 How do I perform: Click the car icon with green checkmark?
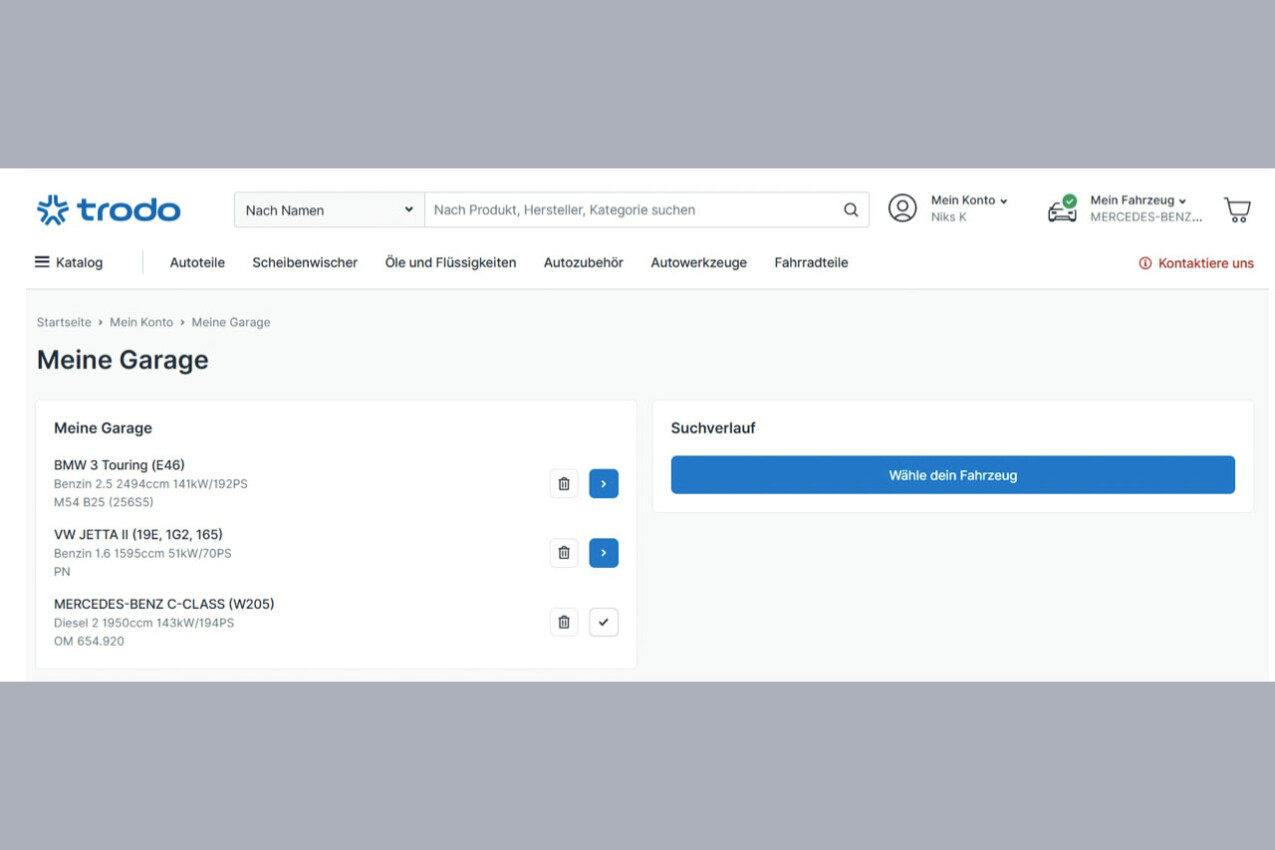(x=1062, y=209)
